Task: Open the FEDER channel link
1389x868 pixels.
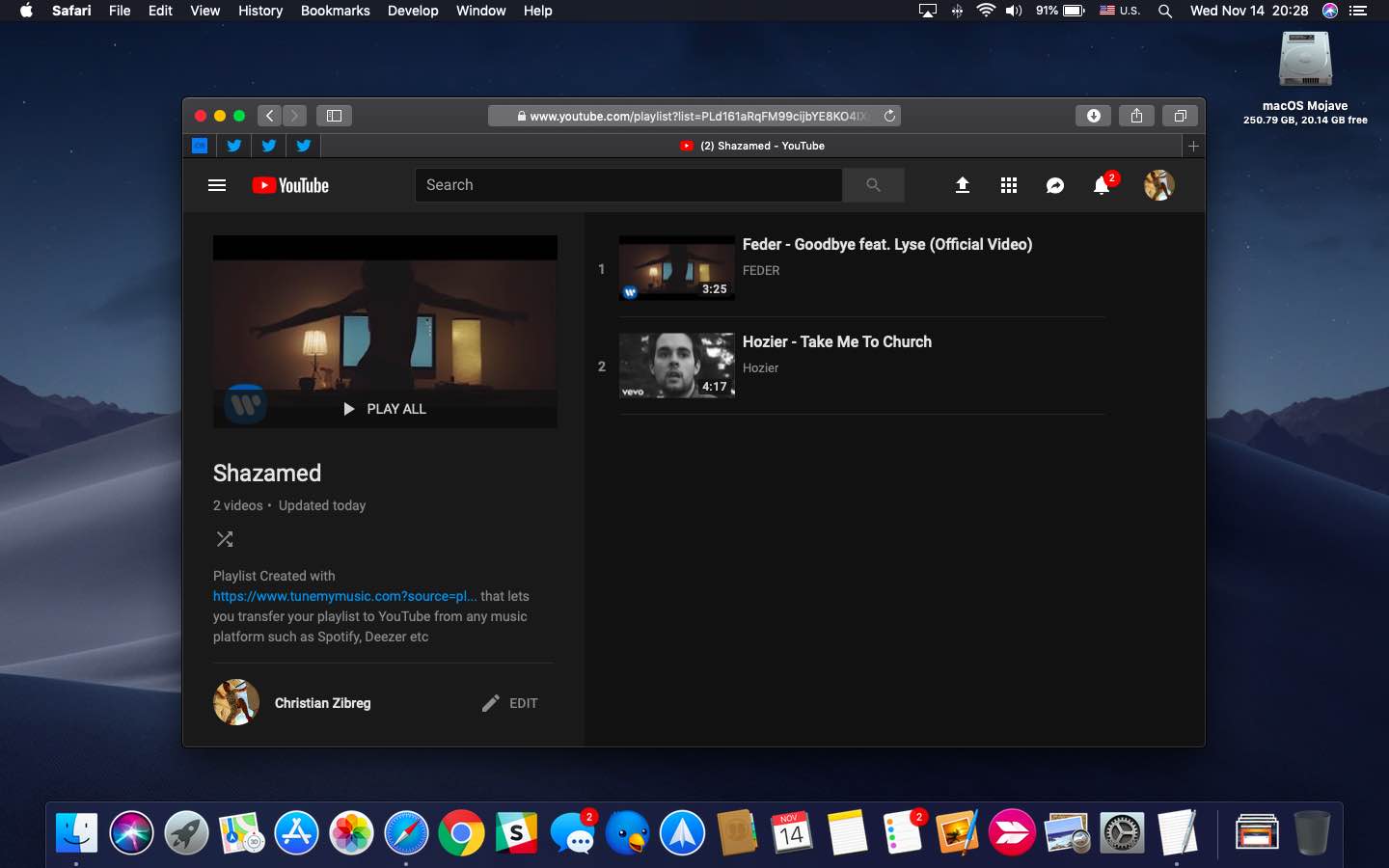Action: pos(761,271)
